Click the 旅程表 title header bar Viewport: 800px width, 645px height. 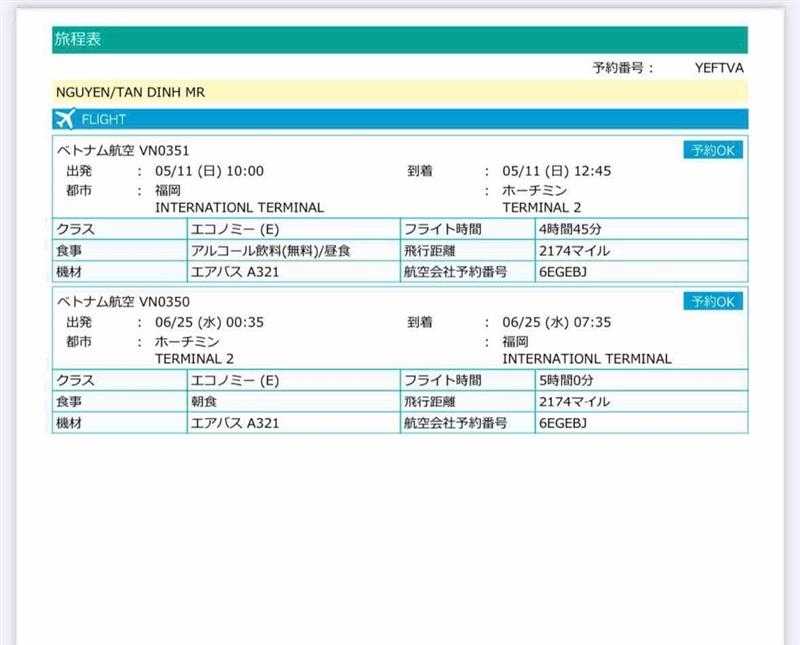point(400,40)
